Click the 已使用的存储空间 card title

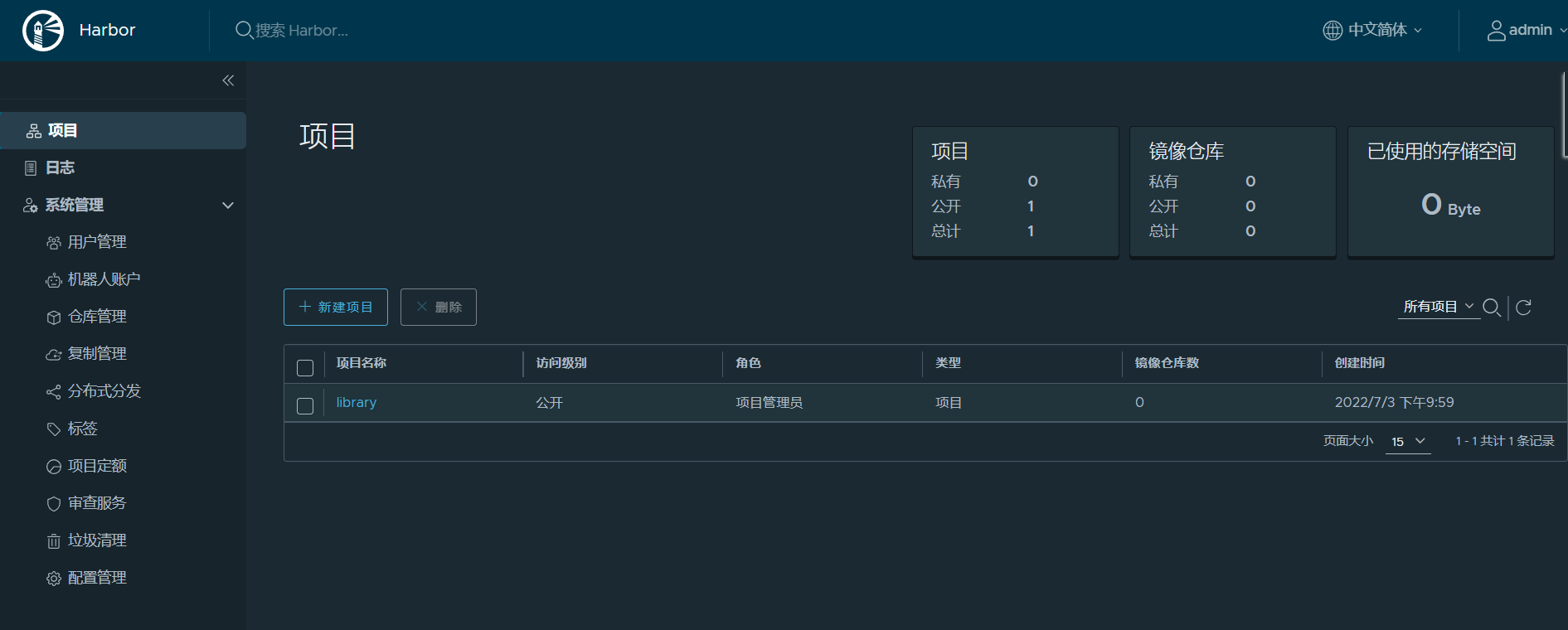[1442, 151]
